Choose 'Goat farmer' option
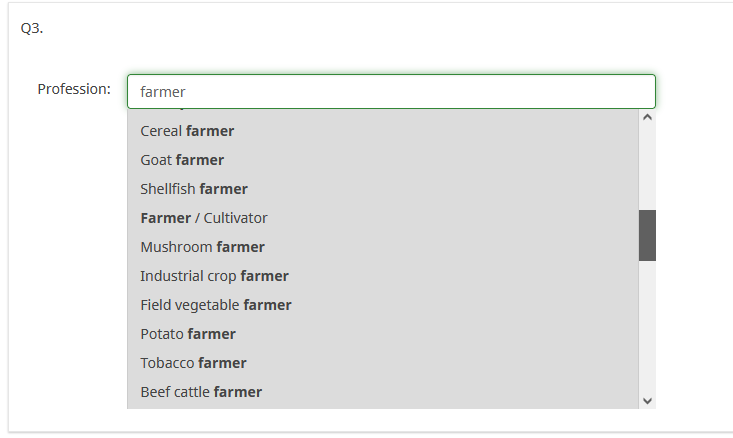The image size is (733, 438). point(182,160)
